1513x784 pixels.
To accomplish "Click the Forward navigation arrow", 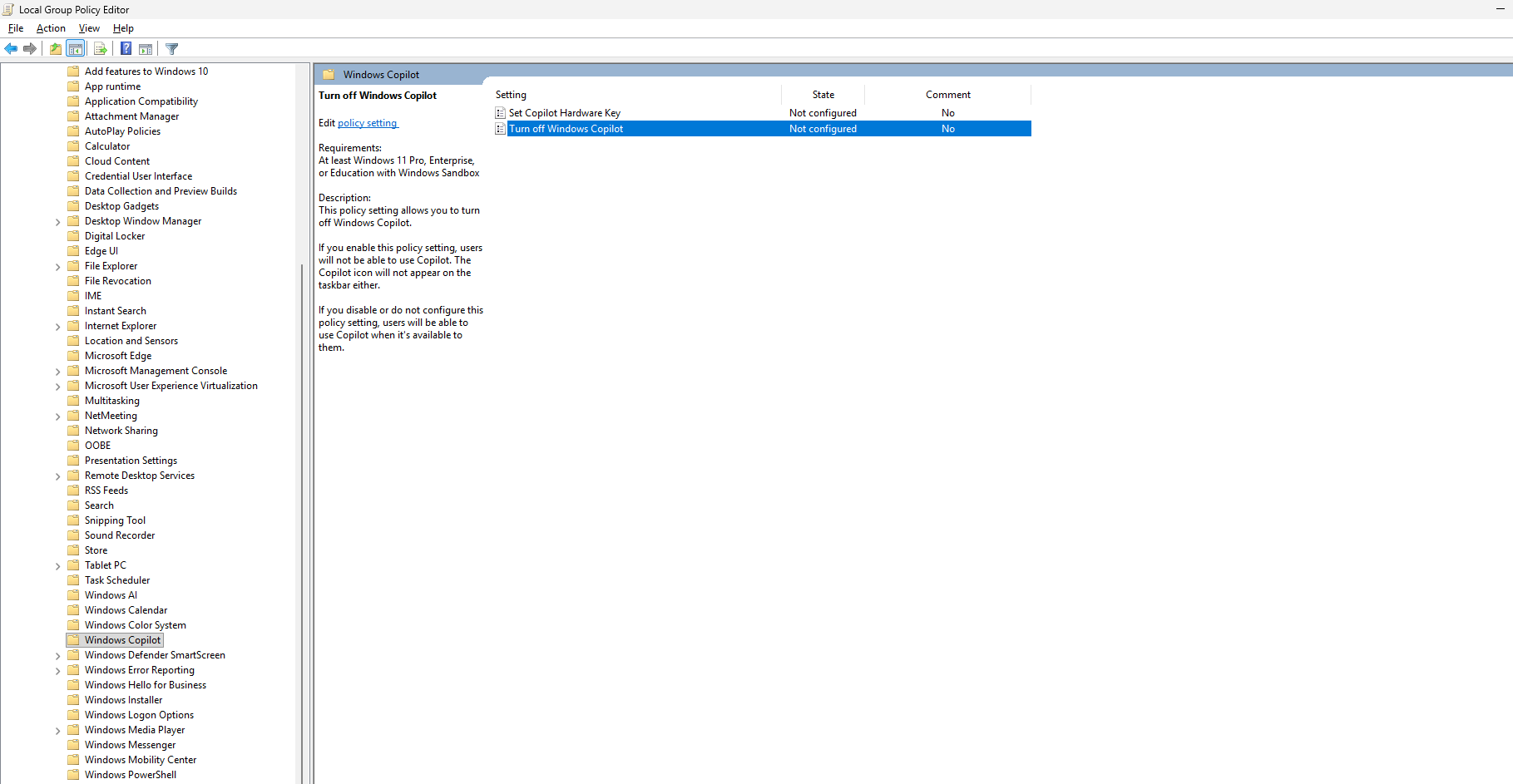I will [x=31, y=48].
